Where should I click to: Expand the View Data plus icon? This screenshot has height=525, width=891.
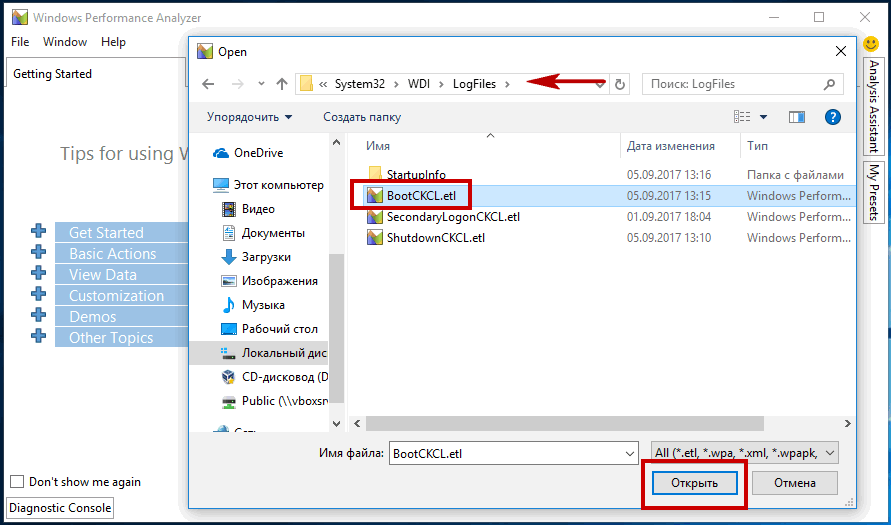(x=39, y=273)
